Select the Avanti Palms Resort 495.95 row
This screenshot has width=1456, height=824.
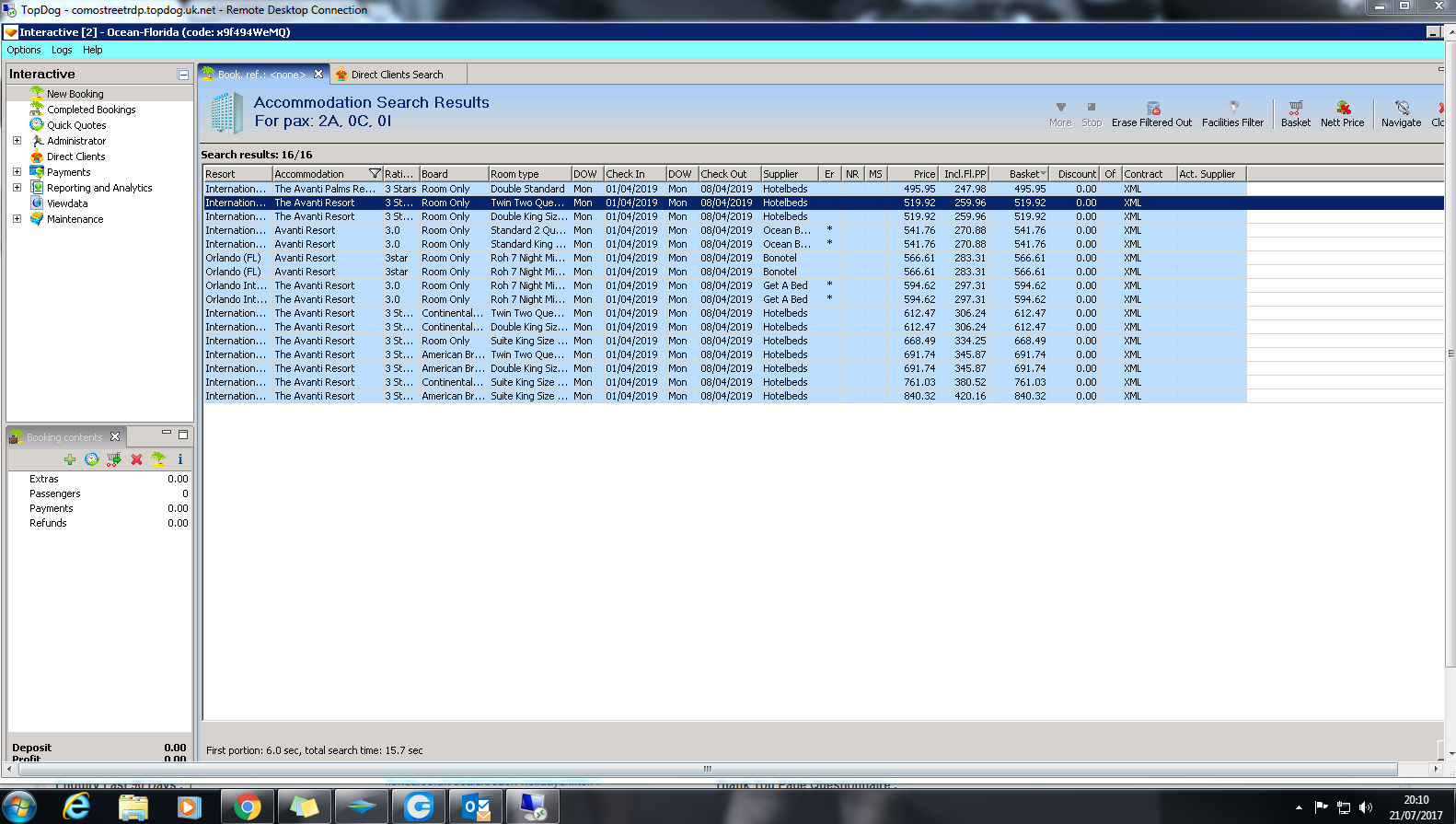click(x=725, y=189)
